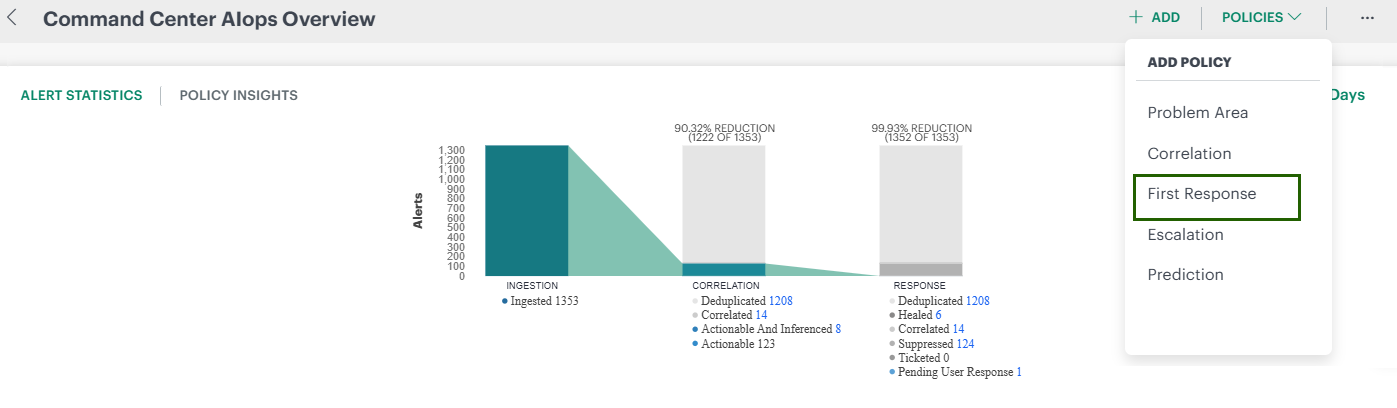
Task: Click the dark teal Ingestion bar
Action: pyautogui.click(x=526, y=210)
